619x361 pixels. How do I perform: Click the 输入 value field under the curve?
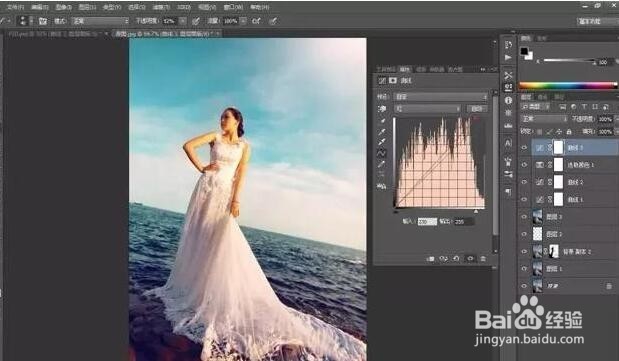coord(427,222)
